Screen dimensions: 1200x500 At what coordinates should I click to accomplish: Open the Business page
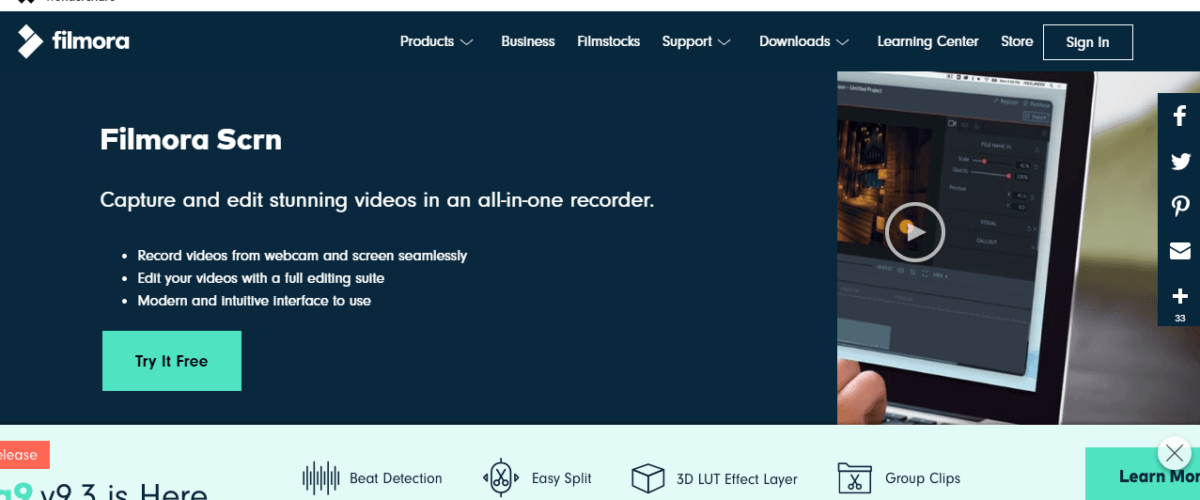(528, 42)
